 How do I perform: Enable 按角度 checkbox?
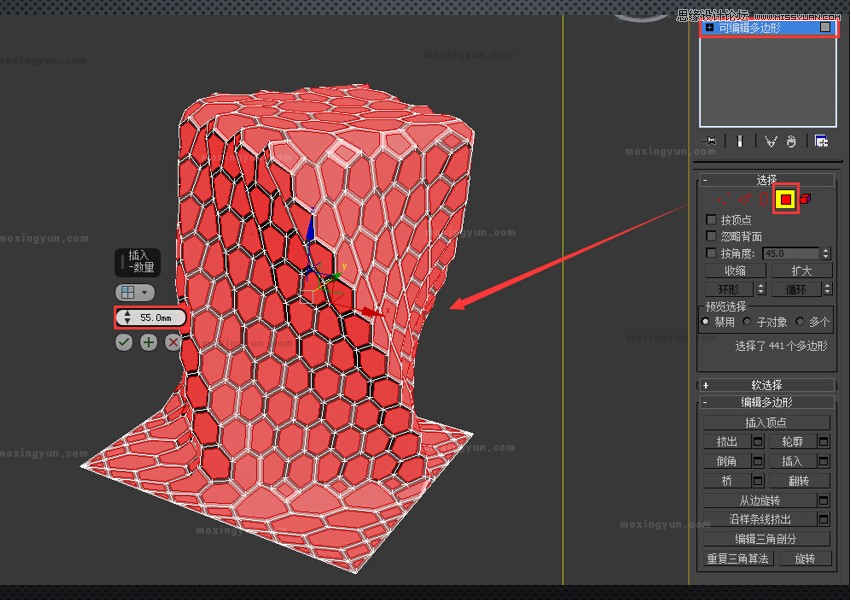point(711,253)
